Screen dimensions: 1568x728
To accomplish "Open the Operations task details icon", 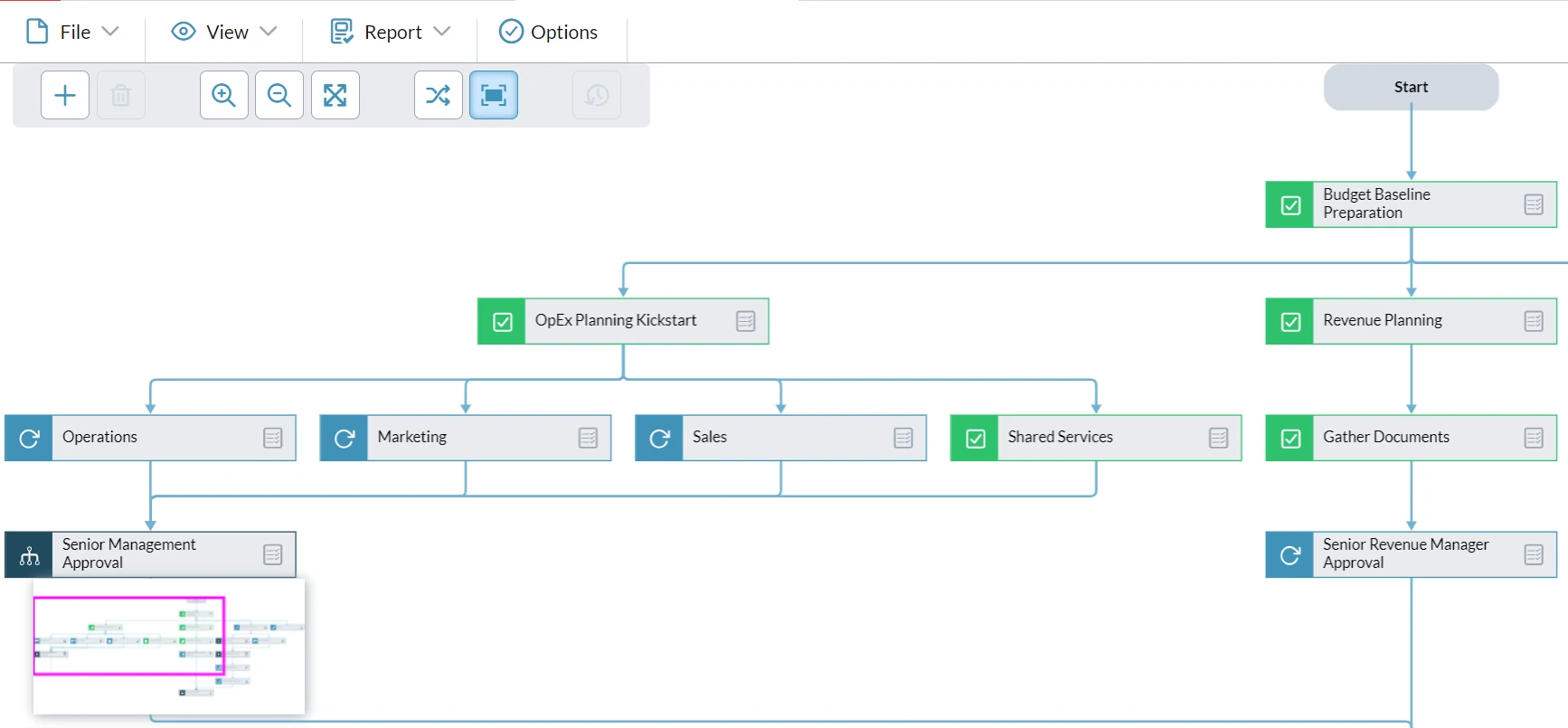I will tap(272, 438).
